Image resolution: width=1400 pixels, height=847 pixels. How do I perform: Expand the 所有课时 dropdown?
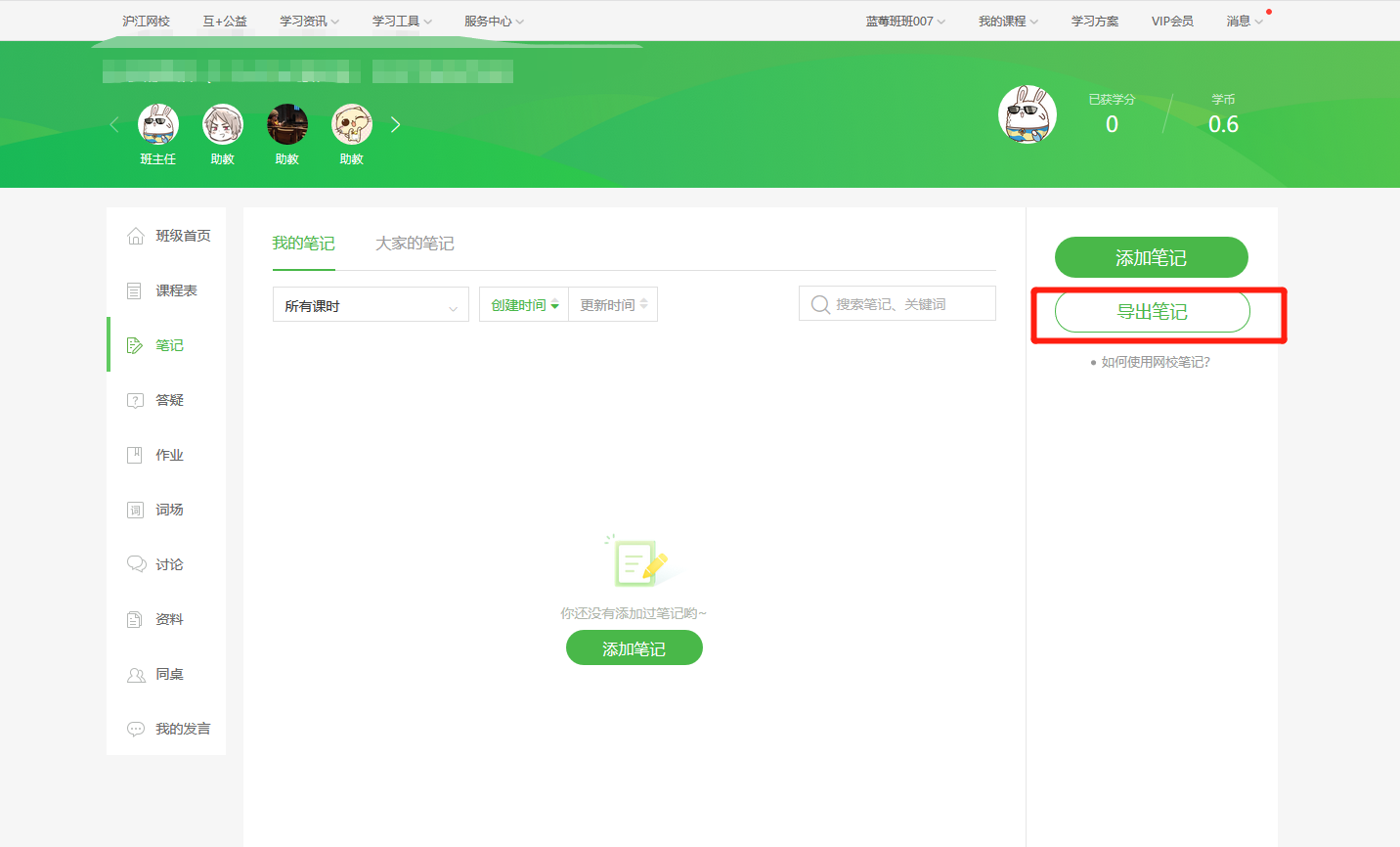(371, 305)
